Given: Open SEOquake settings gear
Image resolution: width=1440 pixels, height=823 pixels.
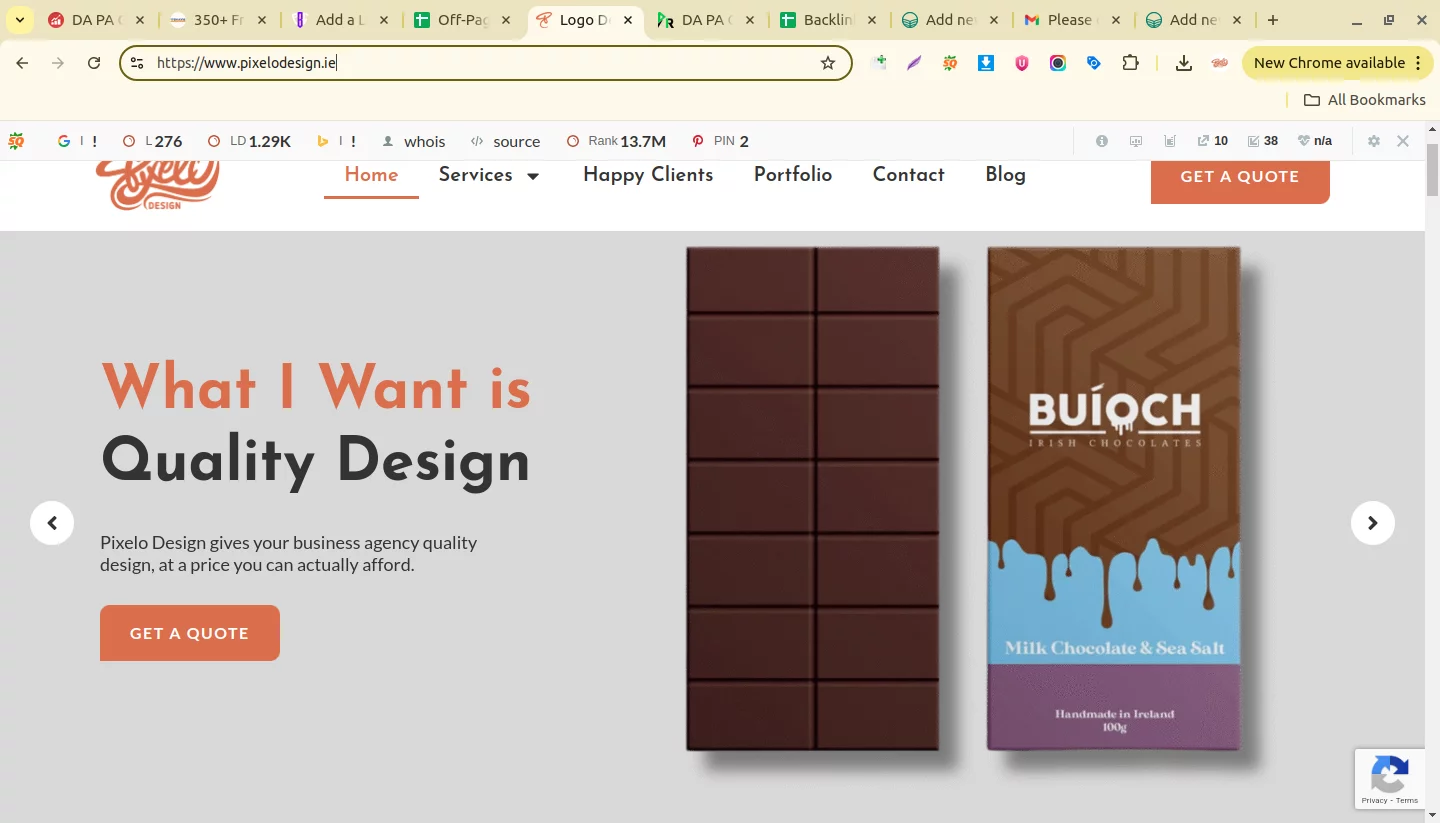Looking at the screenshot, I should coord(1374,141).
